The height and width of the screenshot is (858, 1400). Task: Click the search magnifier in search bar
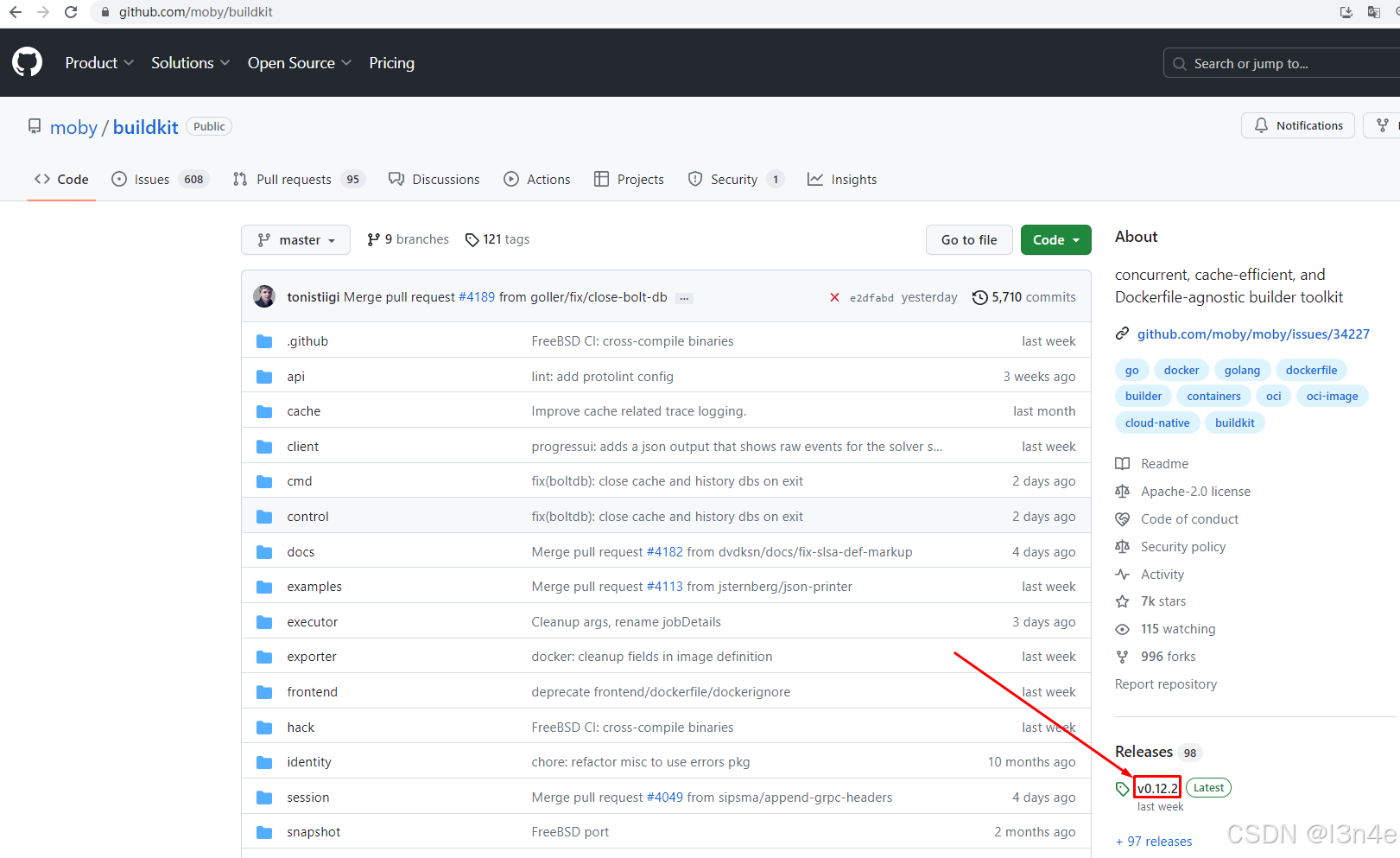point(1179,62)
